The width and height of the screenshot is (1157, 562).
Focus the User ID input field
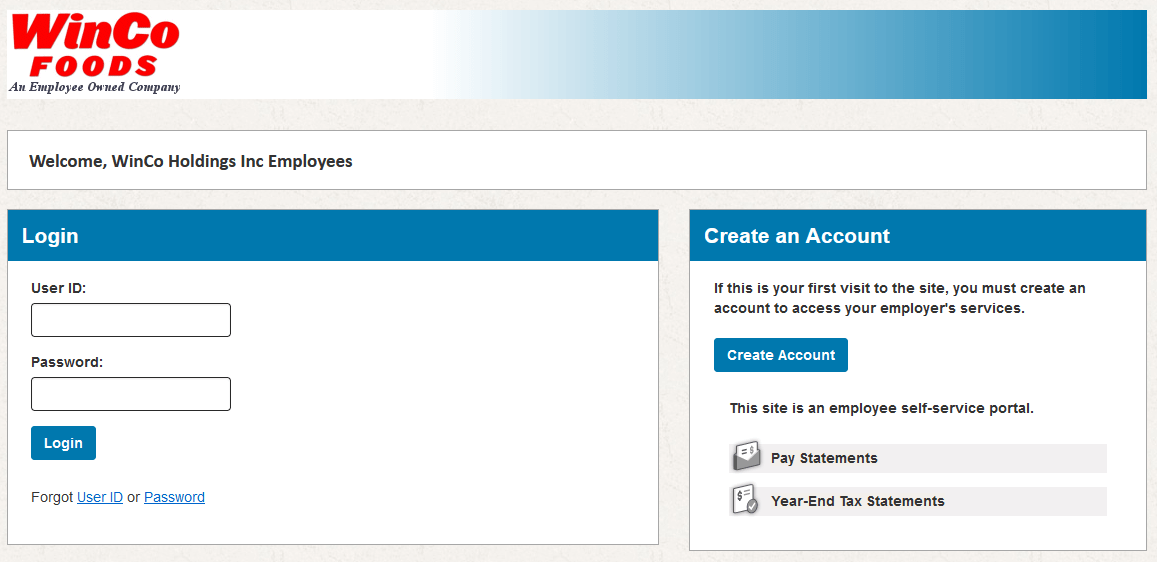click(x=131, y=320)
